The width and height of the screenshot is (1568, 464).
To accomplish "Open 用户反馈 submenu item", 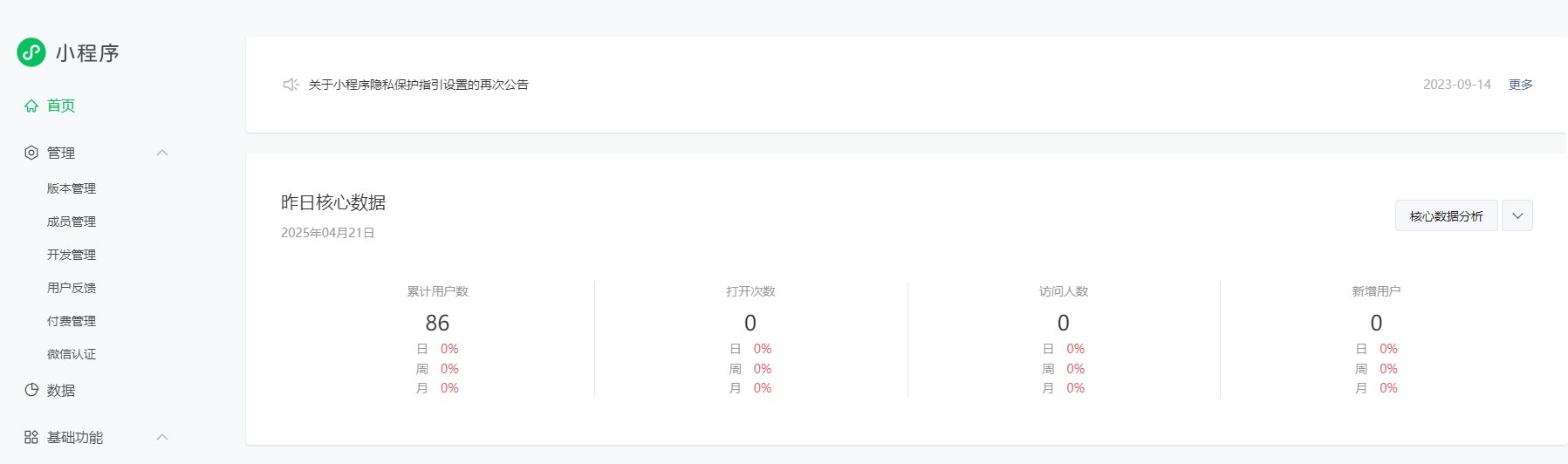I will (x=72, y=288).
